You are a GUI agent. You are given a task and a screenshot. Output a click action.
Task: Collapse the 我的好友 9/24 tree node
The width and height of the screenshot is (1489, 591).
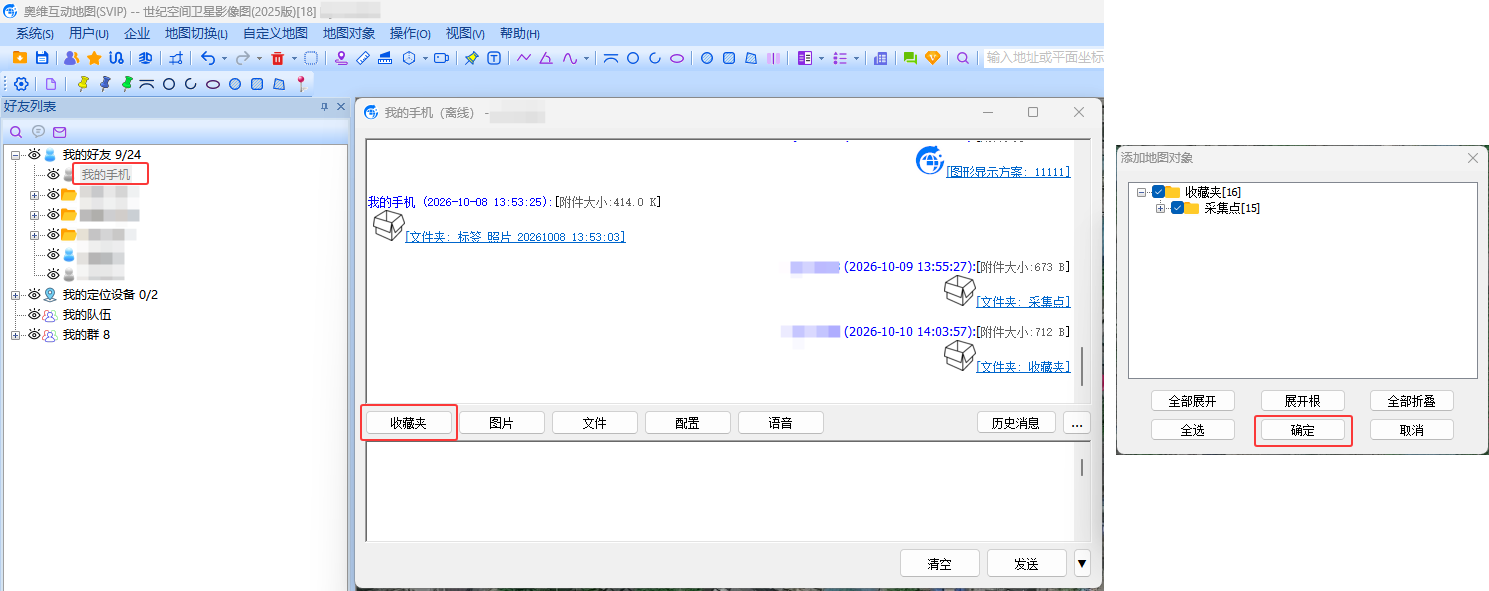coord(15,155)
